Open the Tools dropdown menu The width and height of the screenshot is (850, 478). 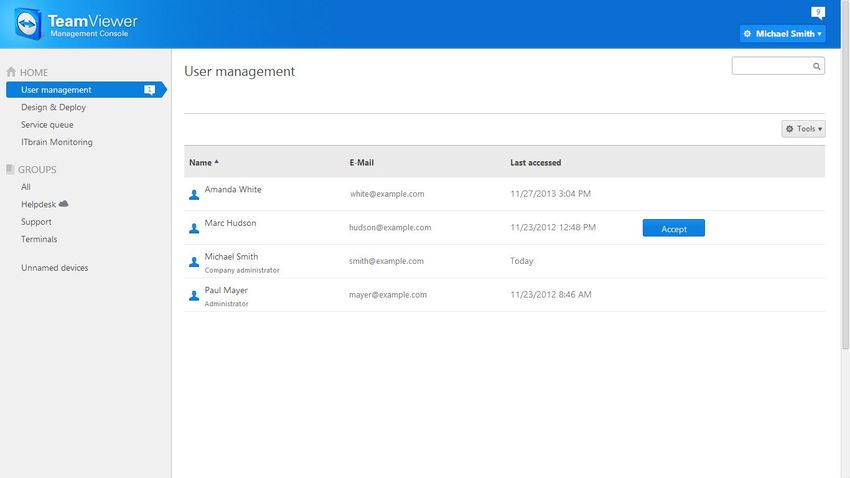click(803, 129)
